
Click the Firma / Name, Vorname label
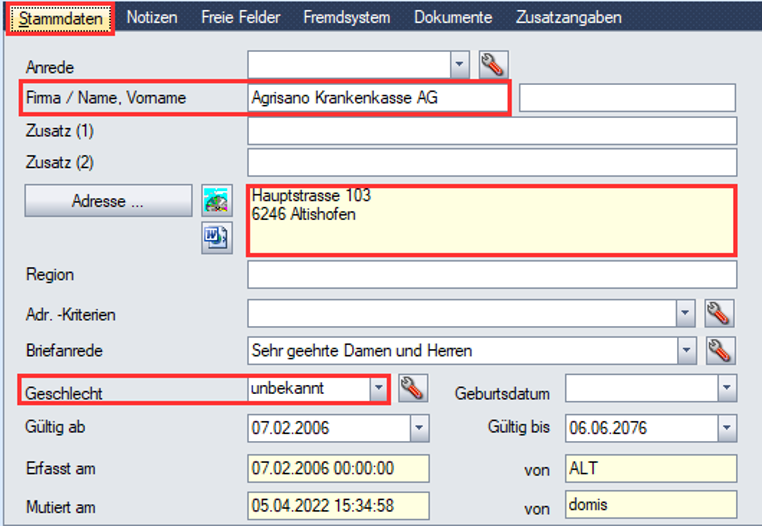point(106,98)
